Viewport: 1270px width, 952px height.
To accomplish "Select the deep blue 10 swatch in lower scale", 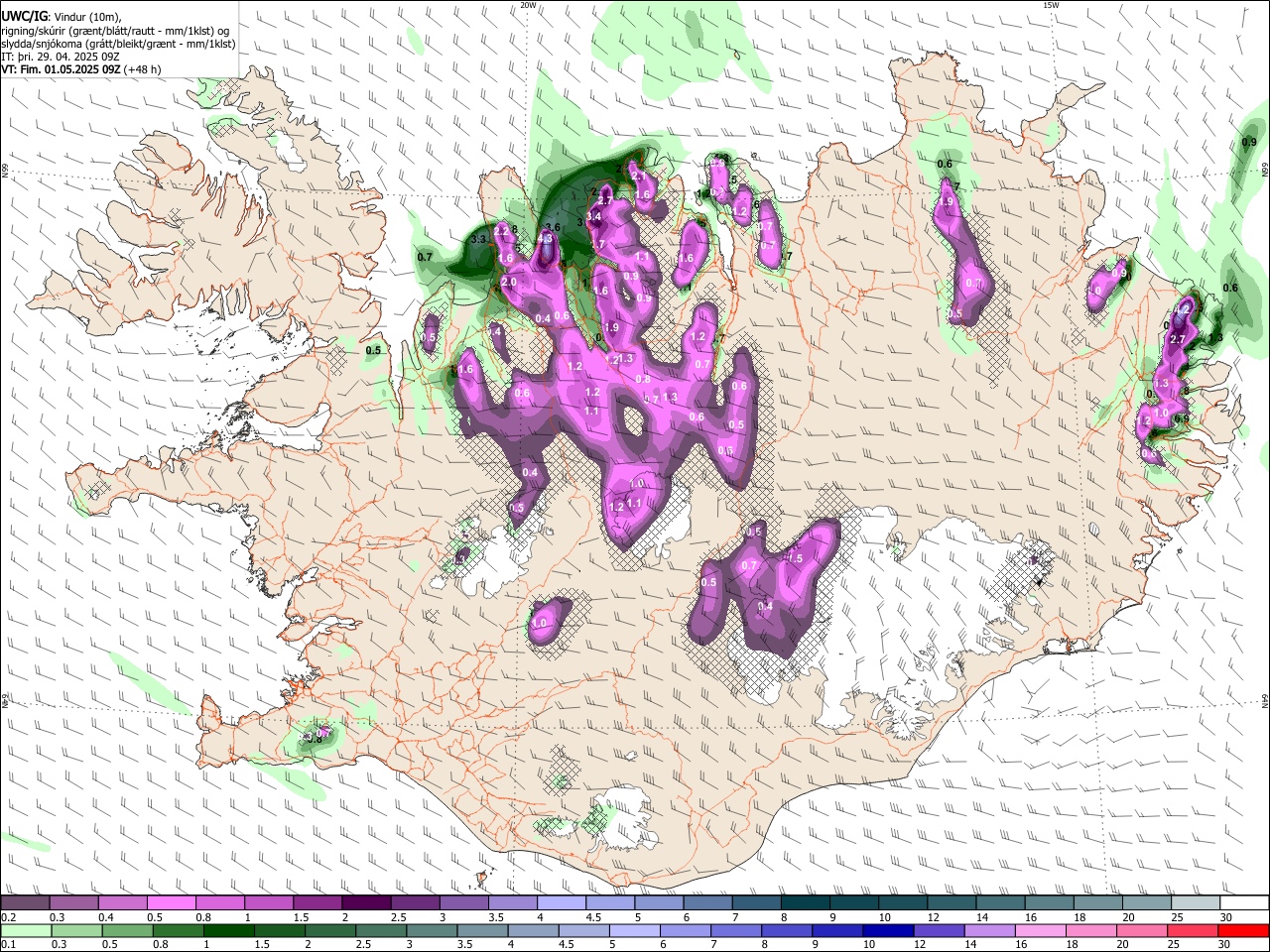I will tap(887, 930).
